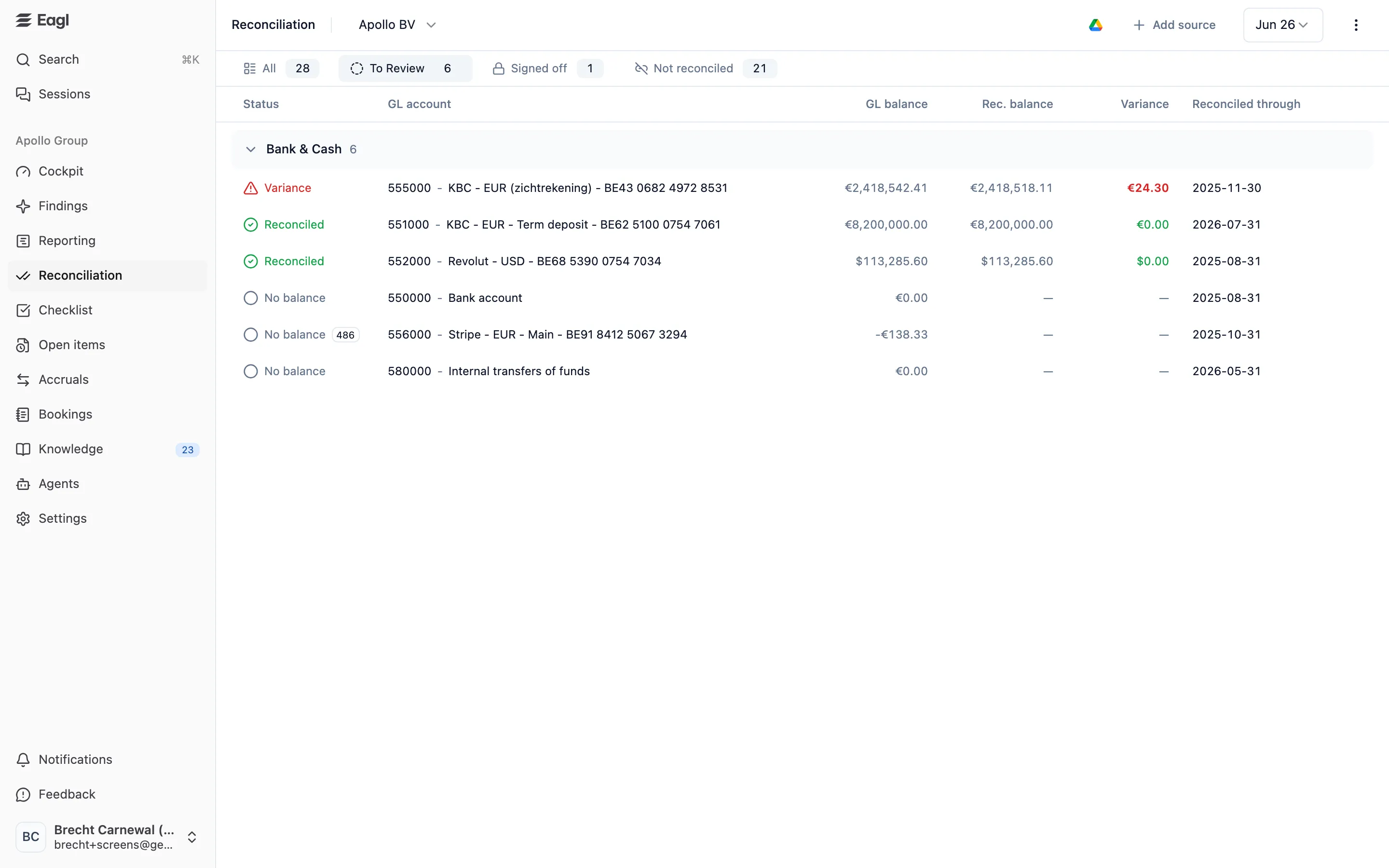Click the Search field in sidebar
This screenshot has height=868, width=1389.
click(x=108, y=60)
